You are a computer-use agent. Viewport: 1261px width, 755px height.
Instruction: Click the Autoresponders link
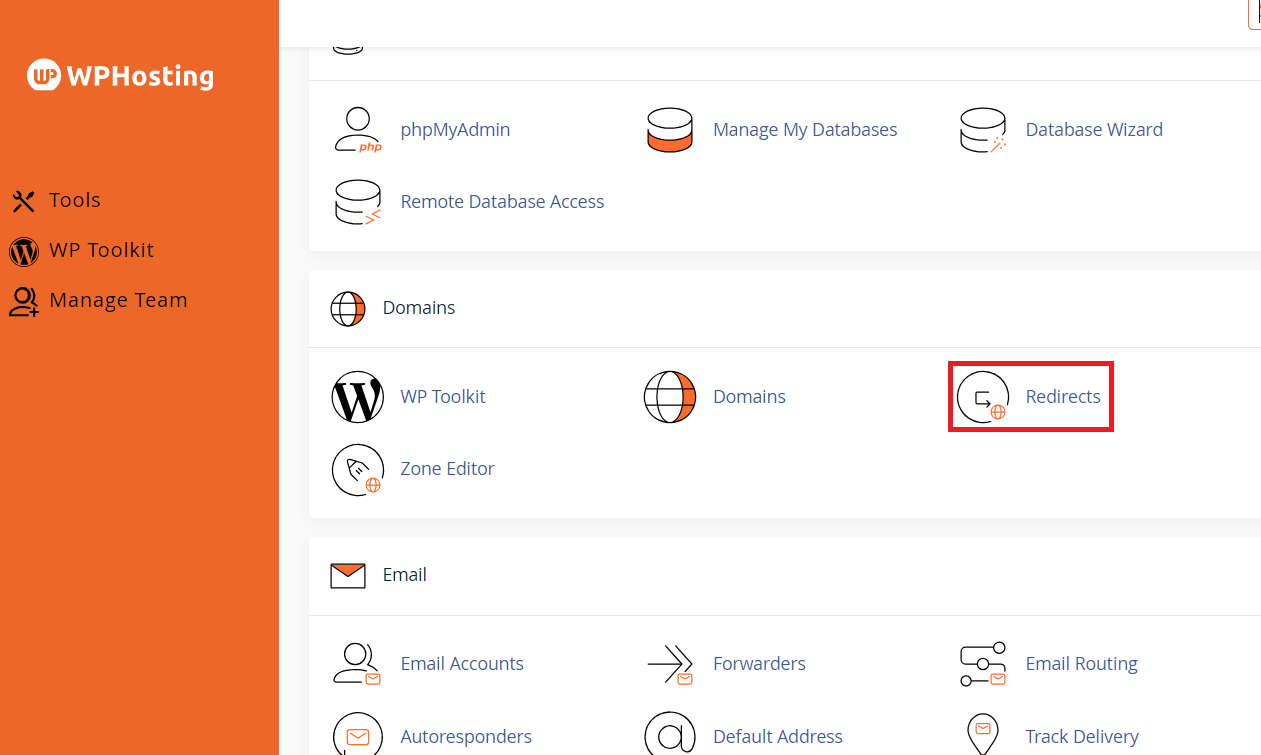[466, 737]
